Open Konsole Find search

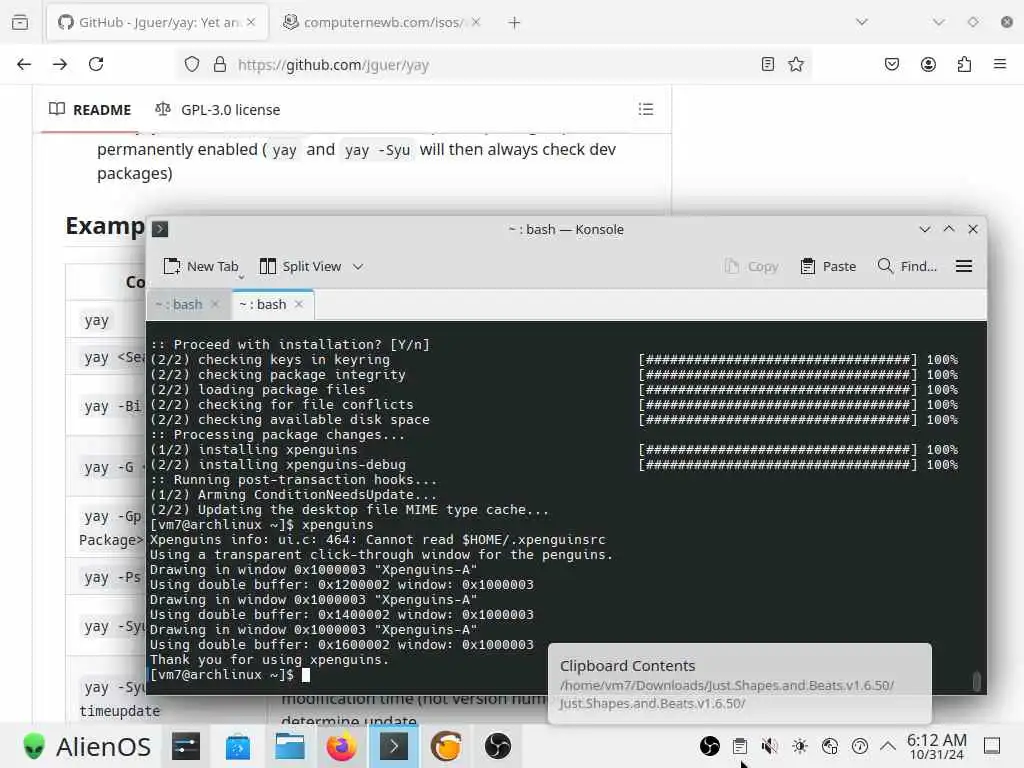coord(908,266)
